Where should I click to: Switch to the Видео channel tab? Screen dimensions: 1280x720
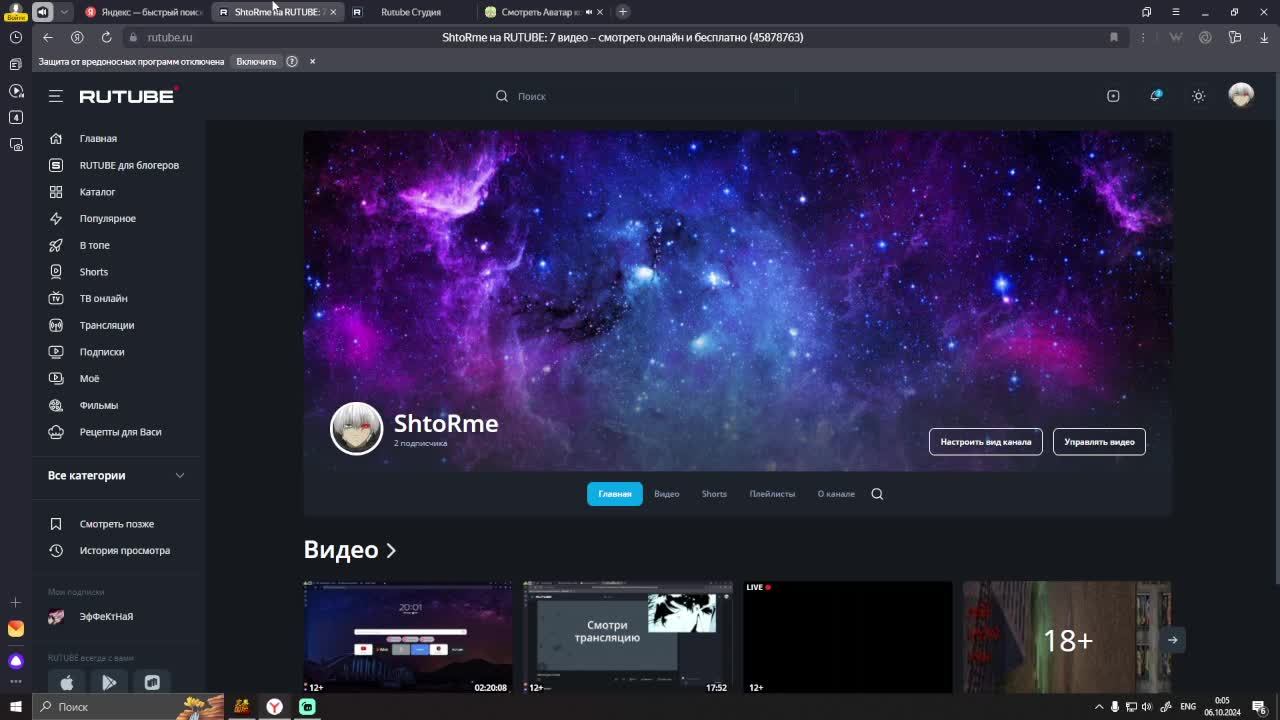click(x=667, y=494)
